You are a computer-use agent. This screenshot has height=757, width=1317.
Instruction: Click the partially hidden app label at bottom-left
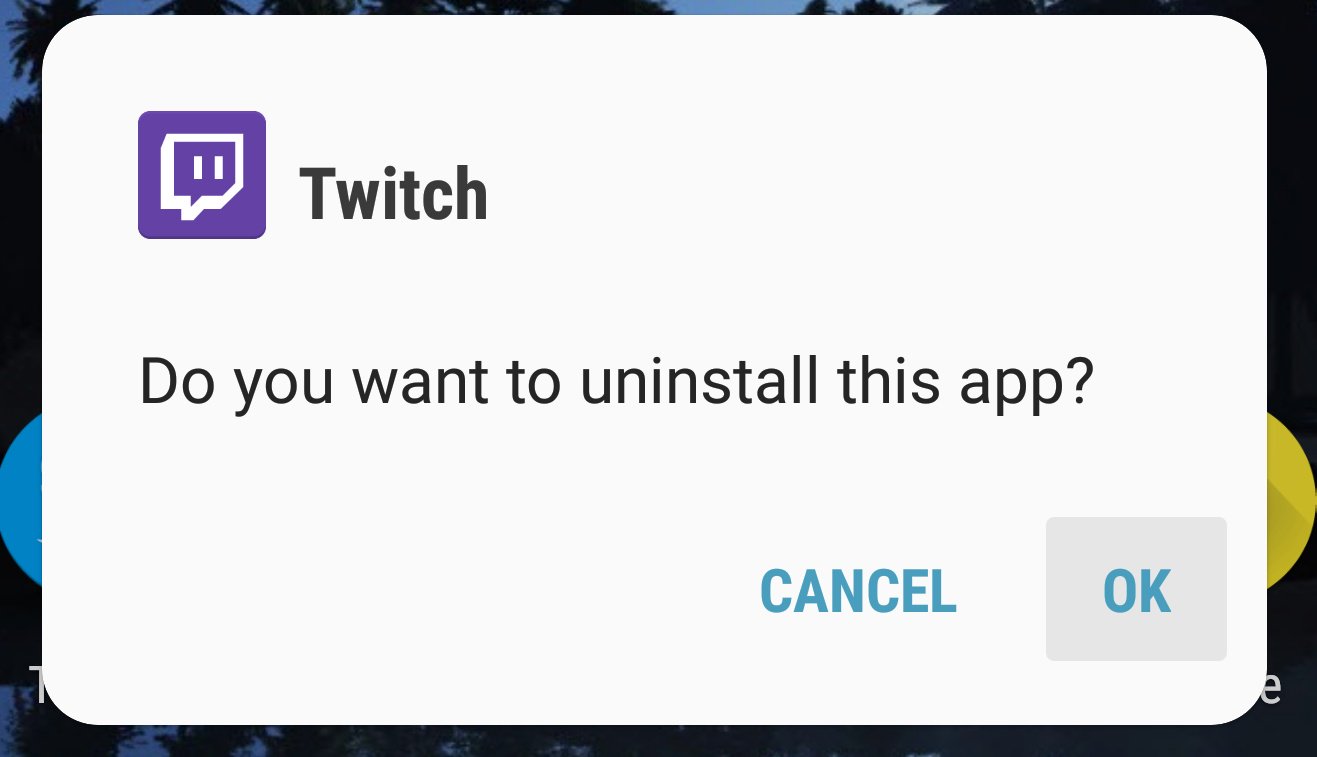[x=34, y=687]
